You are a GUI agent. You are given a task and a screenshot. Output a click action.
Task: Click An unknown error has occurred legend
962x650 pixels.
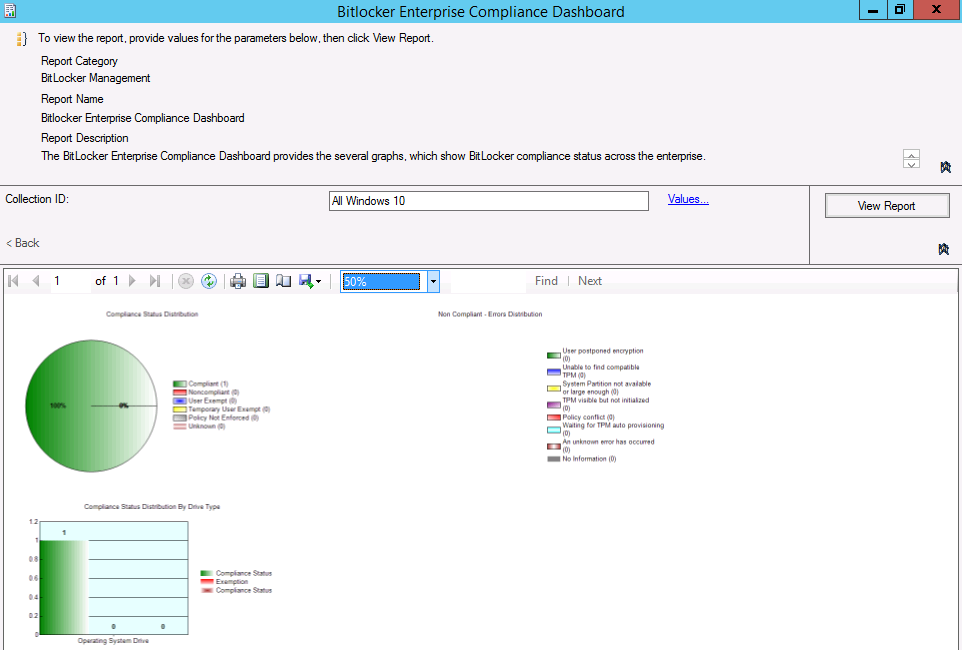(601, 446)
